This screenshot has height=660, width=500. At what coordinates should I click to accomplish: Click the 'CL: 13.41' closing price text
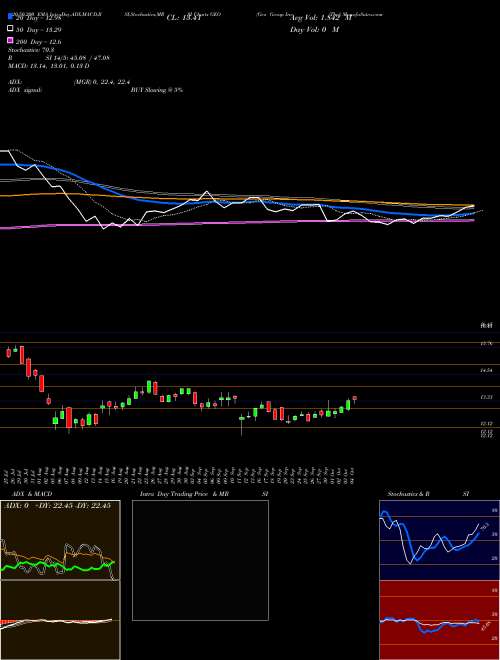(184, 18)
